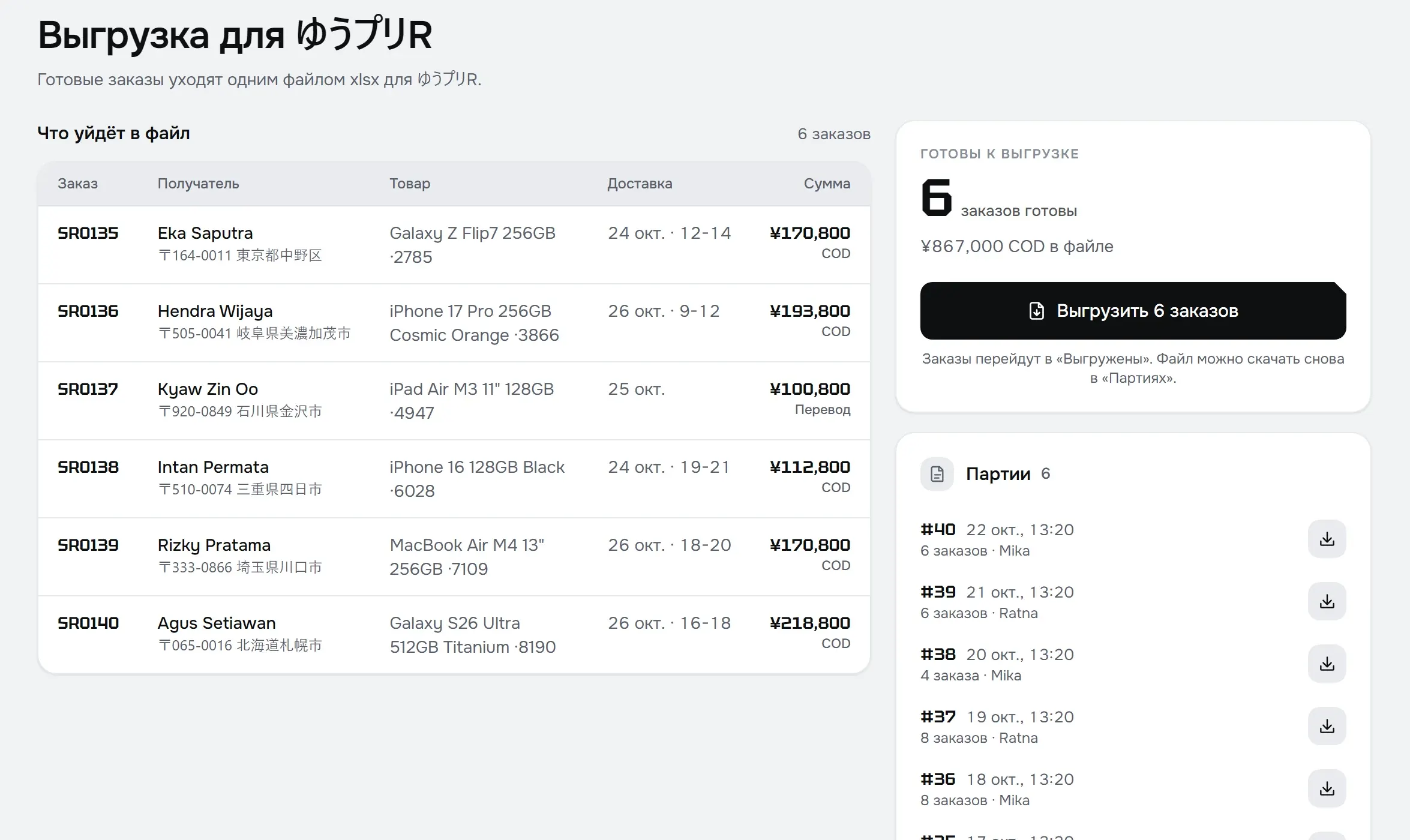Click the ¥100,800 Перевод amount
This screenshot has width=1410, height=840.
pos(810,399)
